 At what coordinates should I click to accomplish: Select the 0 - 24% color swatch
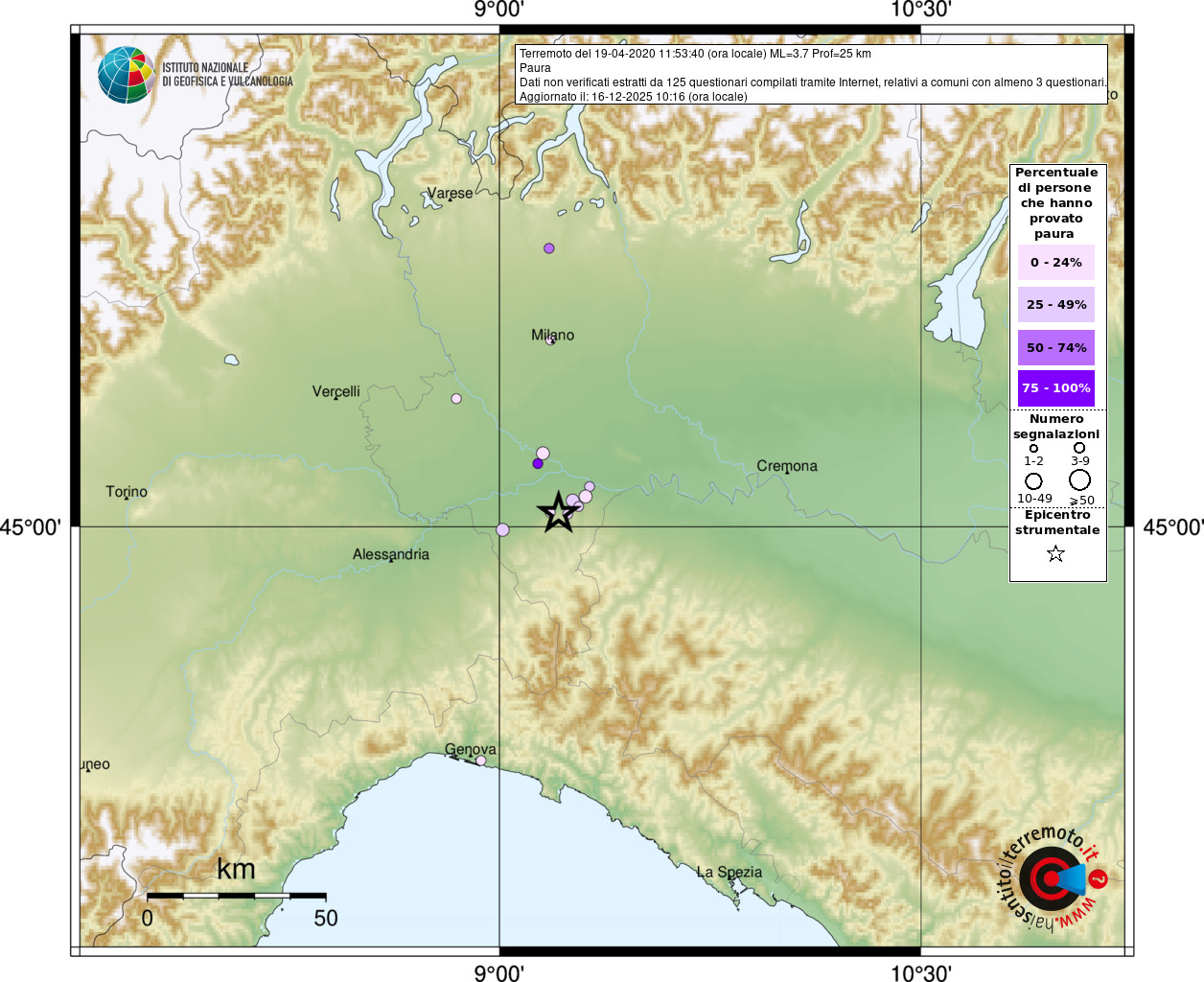click(x=1055, y=262)
